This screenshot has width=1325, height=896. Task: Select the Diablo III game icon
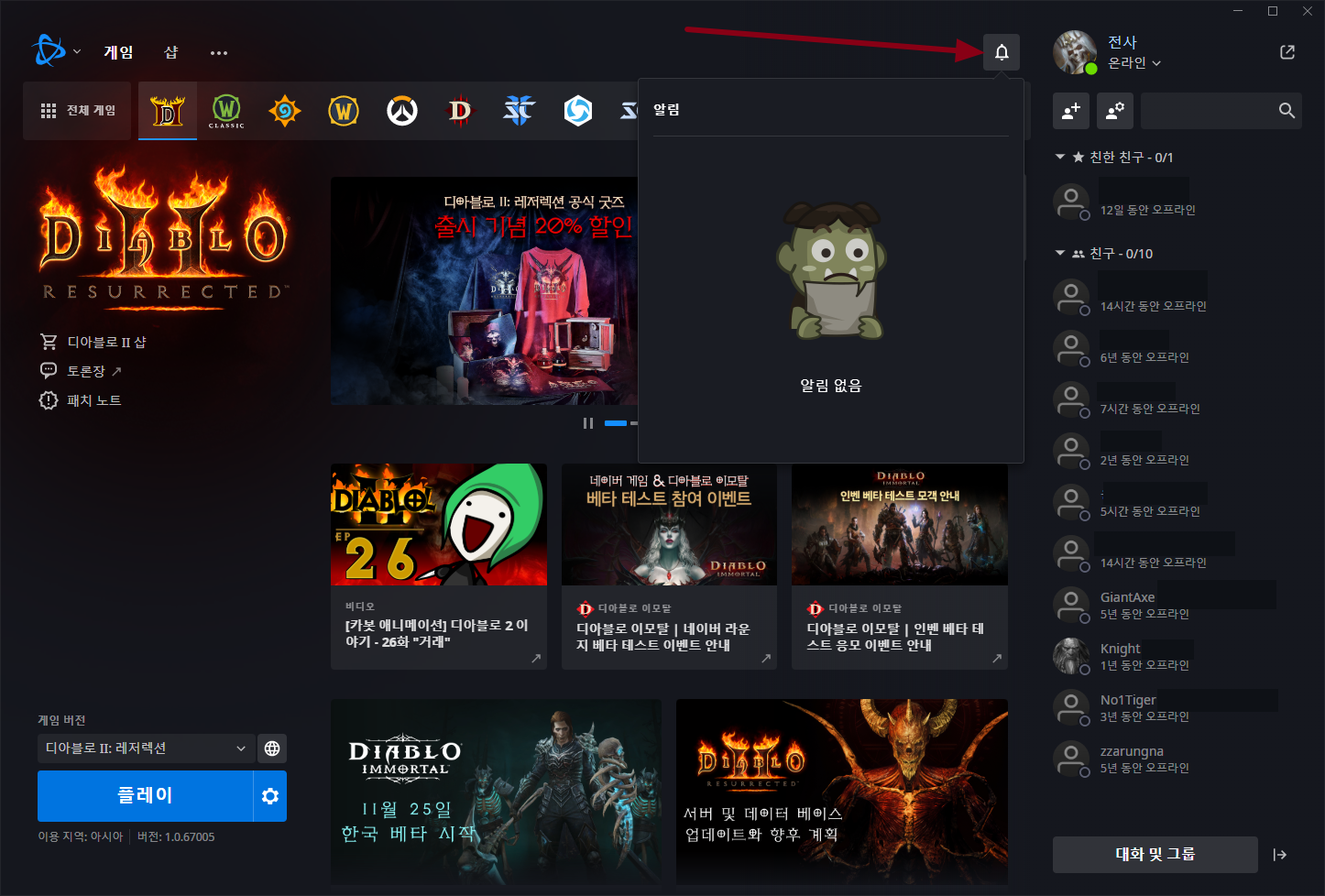(461, 111)
